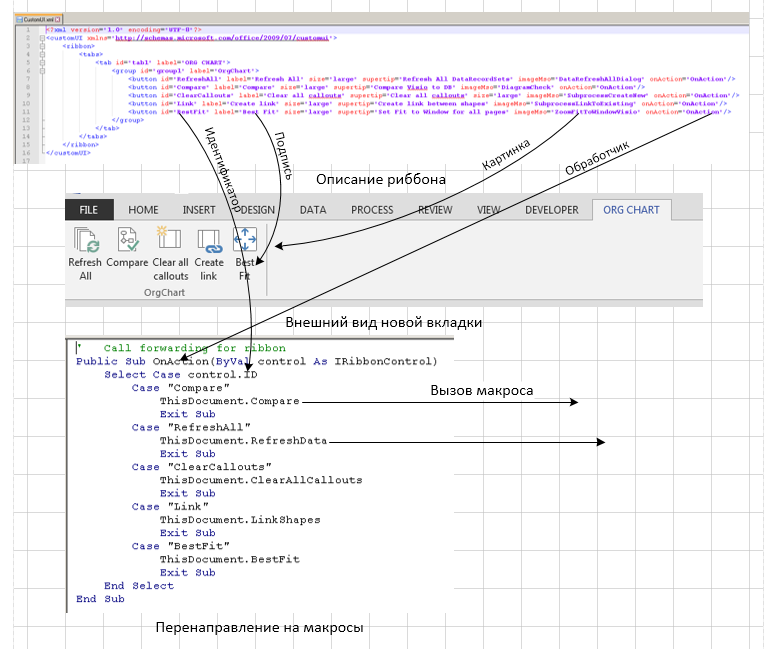Click the 'Public Sub OnAction' declaration line
The image size is (770, 649).
(256, 361)
